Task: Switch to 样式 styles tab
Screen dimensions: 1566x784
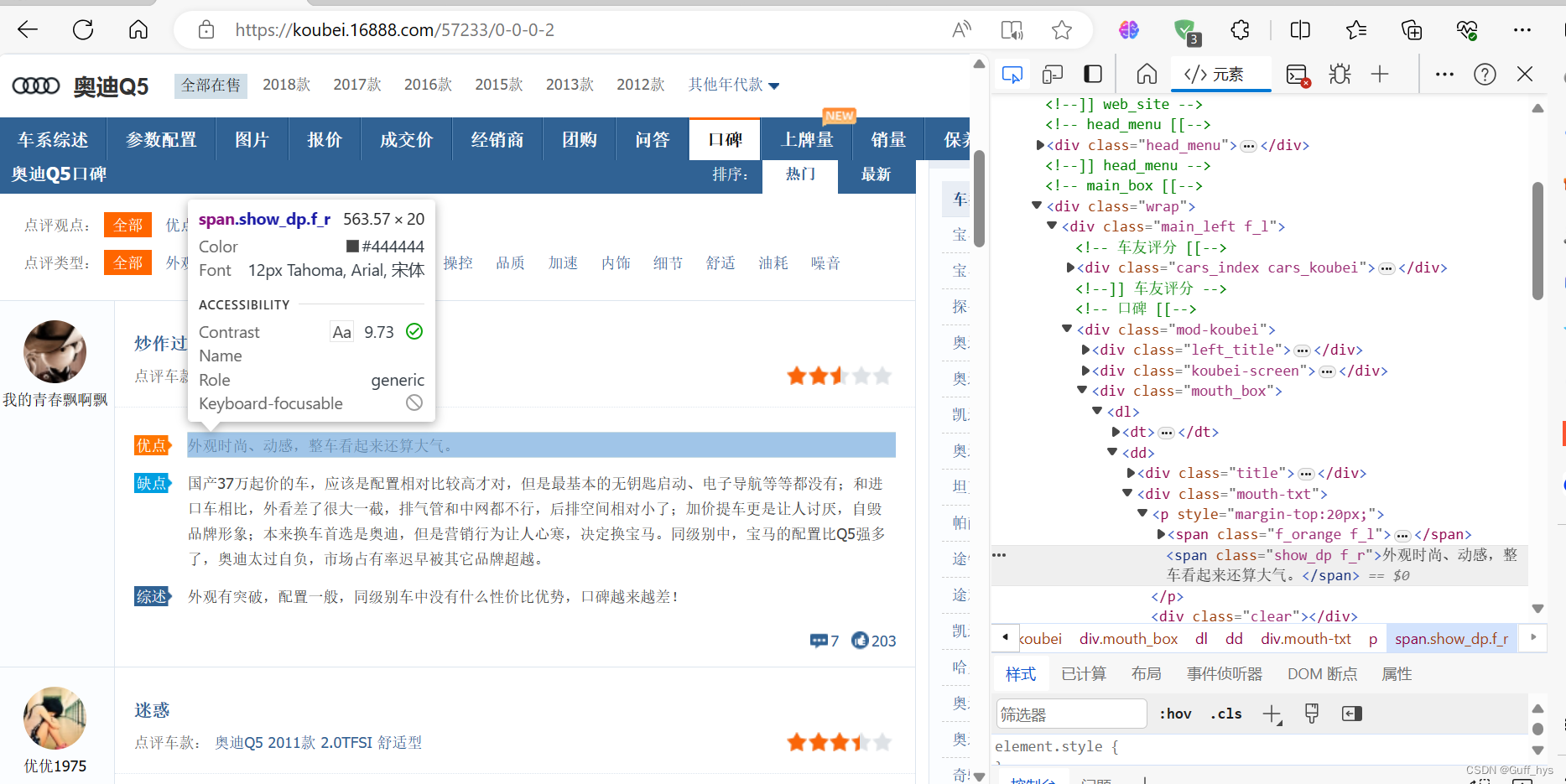Action: 1021,674
